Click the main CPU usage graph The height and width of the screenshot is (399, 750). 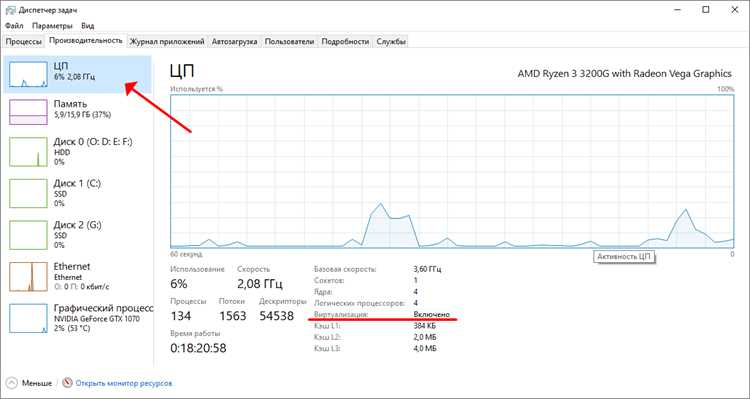452,171
